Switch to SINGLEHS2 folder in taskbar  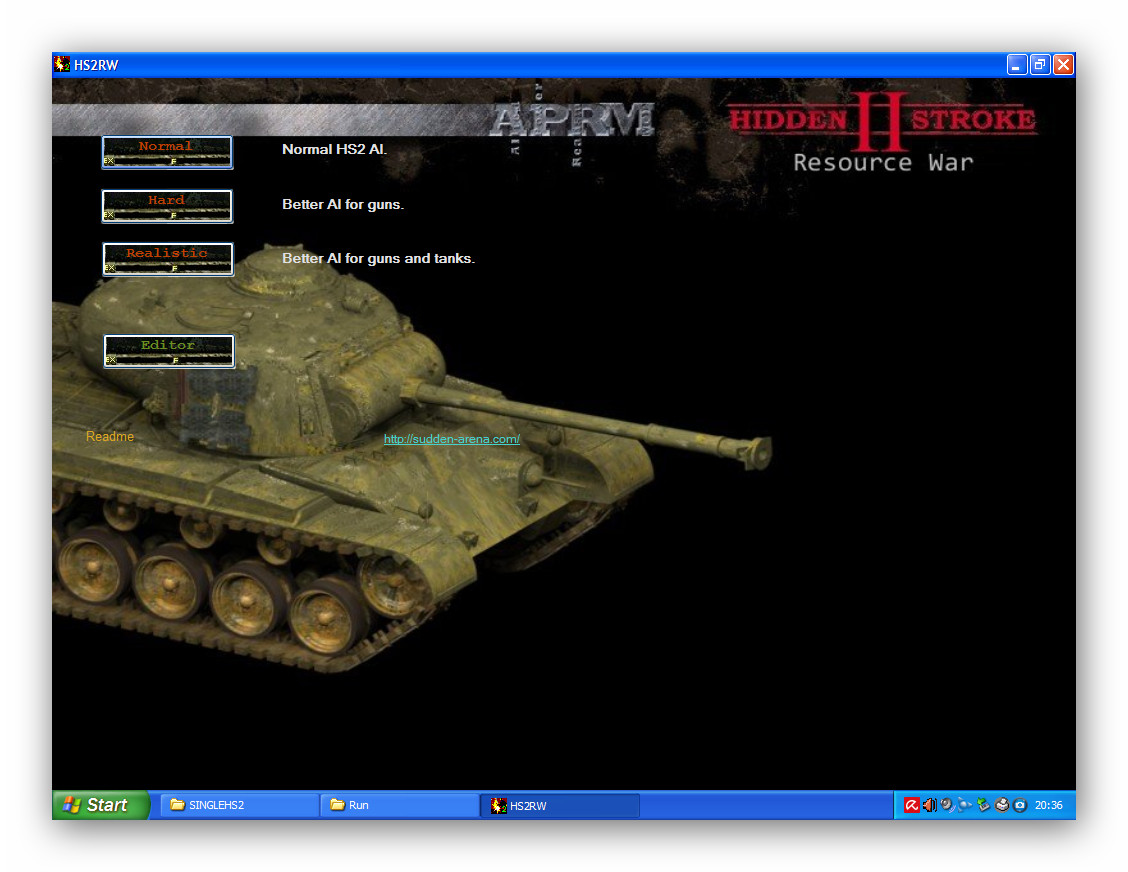click(240, 805)
